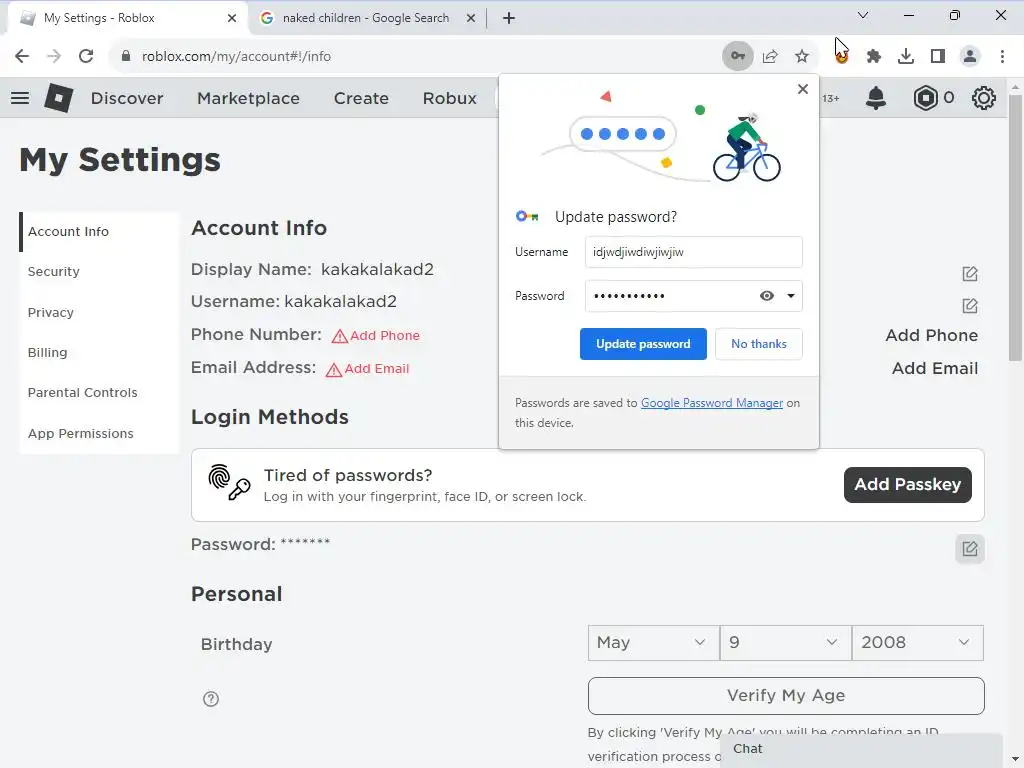Click the black Add Email button on right
Viewport: 1024px width, 768px height.
935,368
